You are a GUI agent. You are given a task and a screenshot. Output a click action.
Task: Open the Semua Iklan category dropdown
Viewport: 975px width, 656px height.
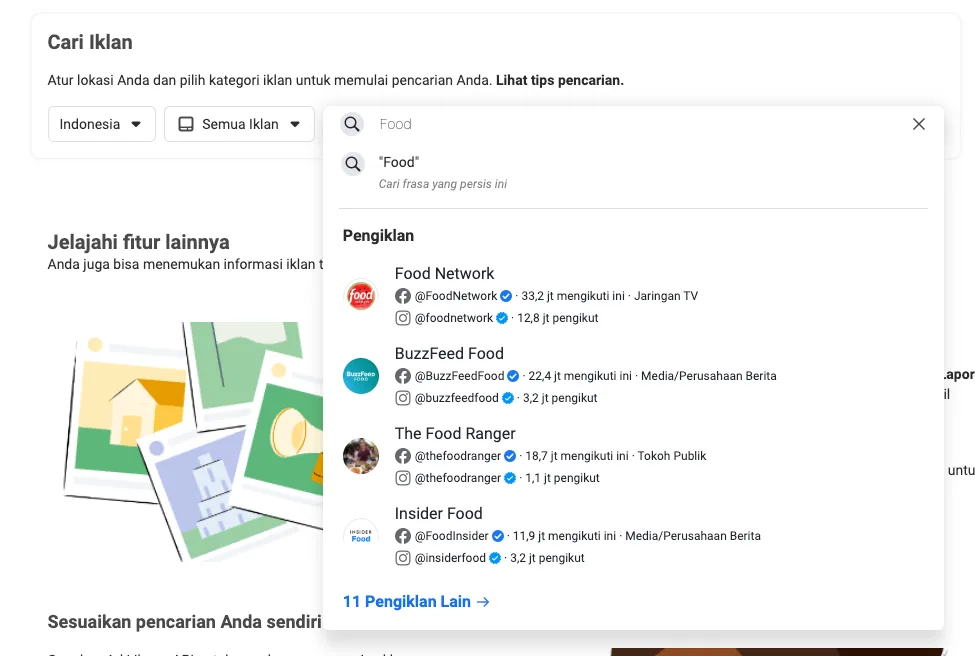tap(239, 123)
